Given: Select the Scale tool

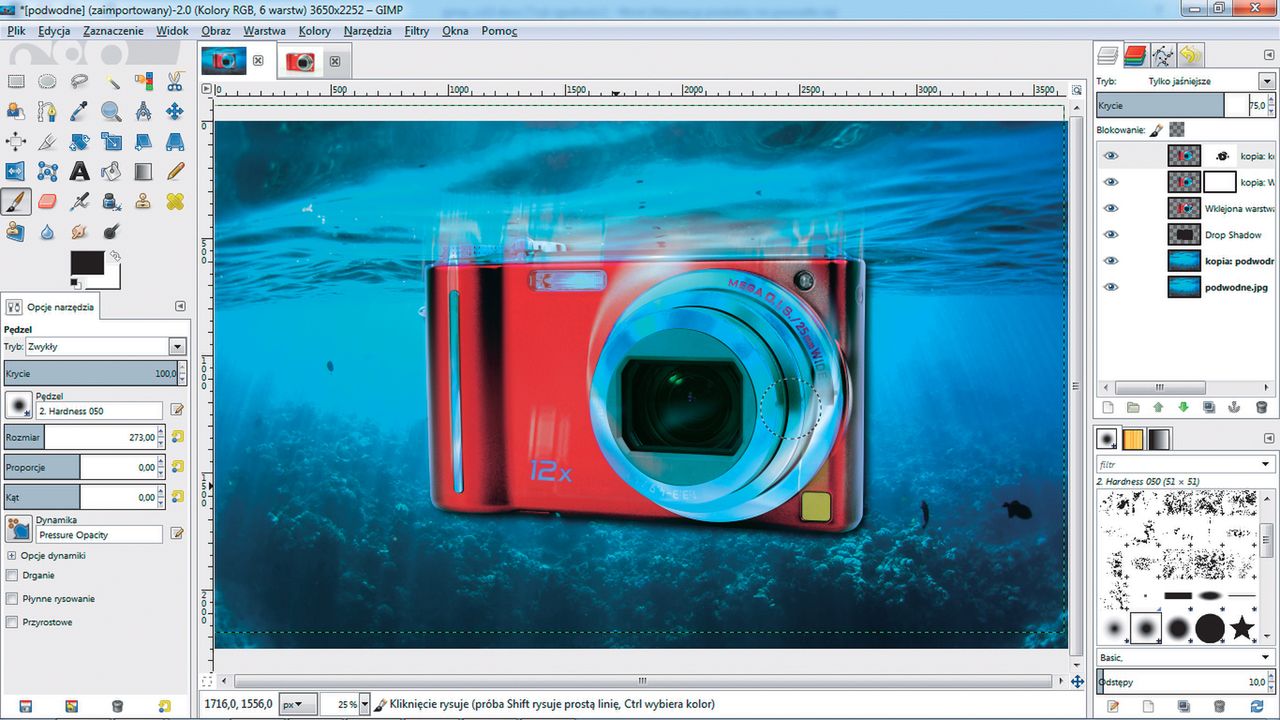Looking at the screenshot, I should click(x=111, y=141).
